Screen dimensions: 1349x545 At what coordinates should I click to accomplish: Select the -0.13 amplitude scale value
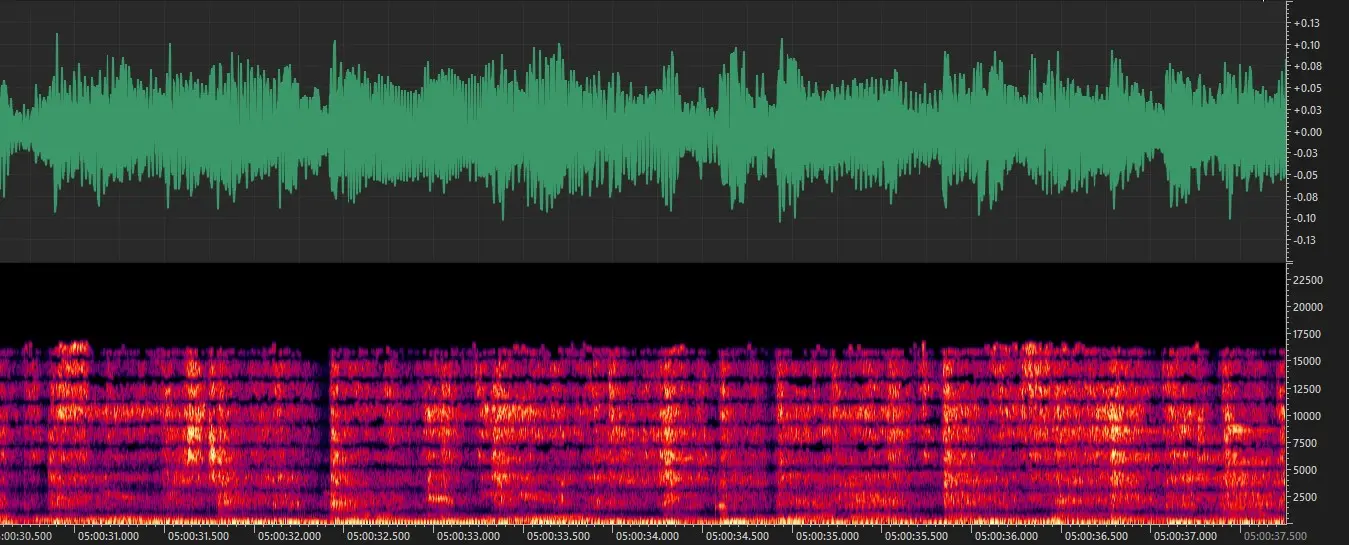tap(1307, 240)
